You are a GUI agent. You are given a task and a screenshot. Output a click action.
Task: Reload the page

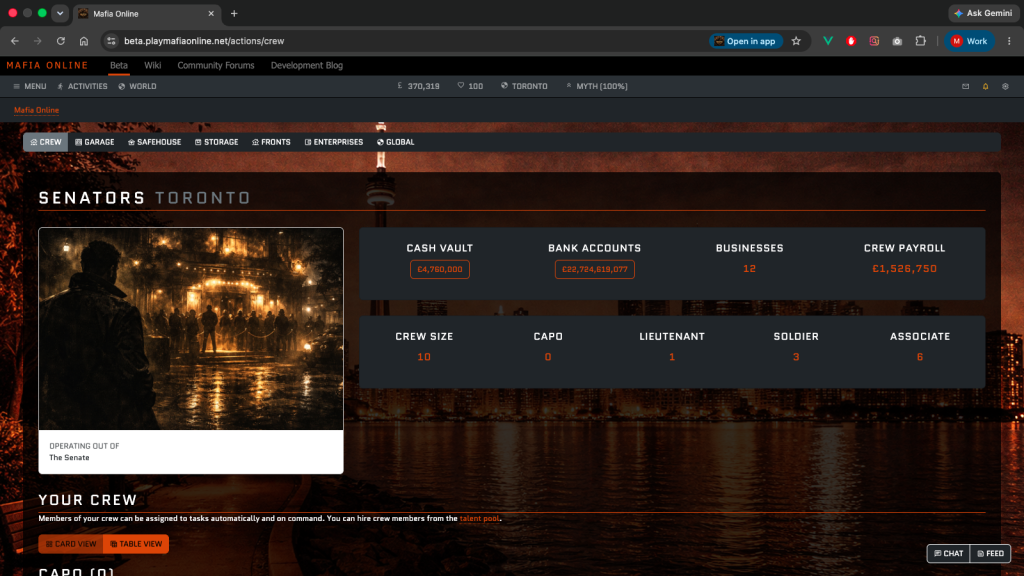(61, 40)
